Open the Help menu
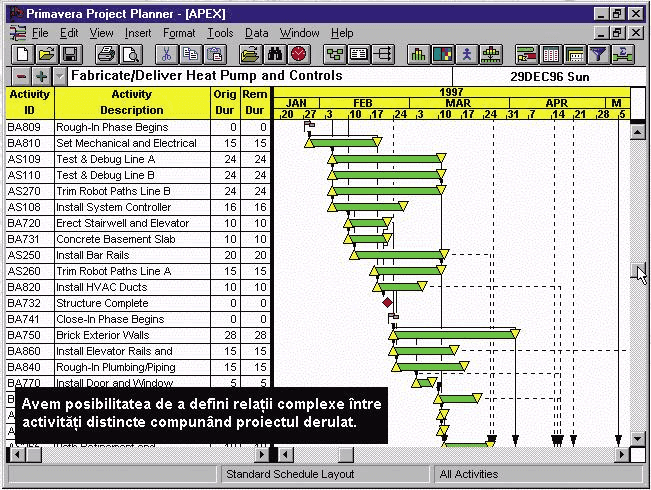651x490 pixels. coord(342,33)
